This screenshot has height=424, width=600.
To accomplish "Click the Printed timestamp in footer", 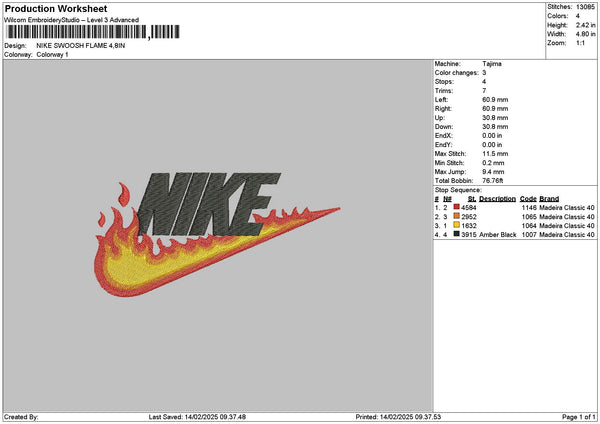I will (x=398, y=417).
